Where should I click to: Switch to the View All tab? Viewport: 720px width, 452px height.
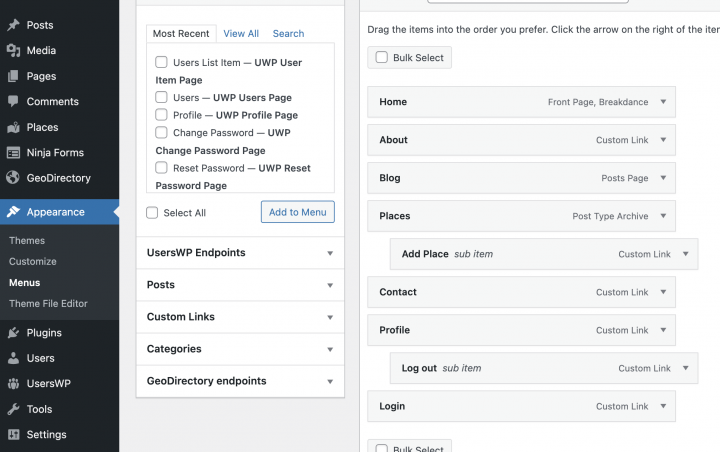click(x=241, y=34)
